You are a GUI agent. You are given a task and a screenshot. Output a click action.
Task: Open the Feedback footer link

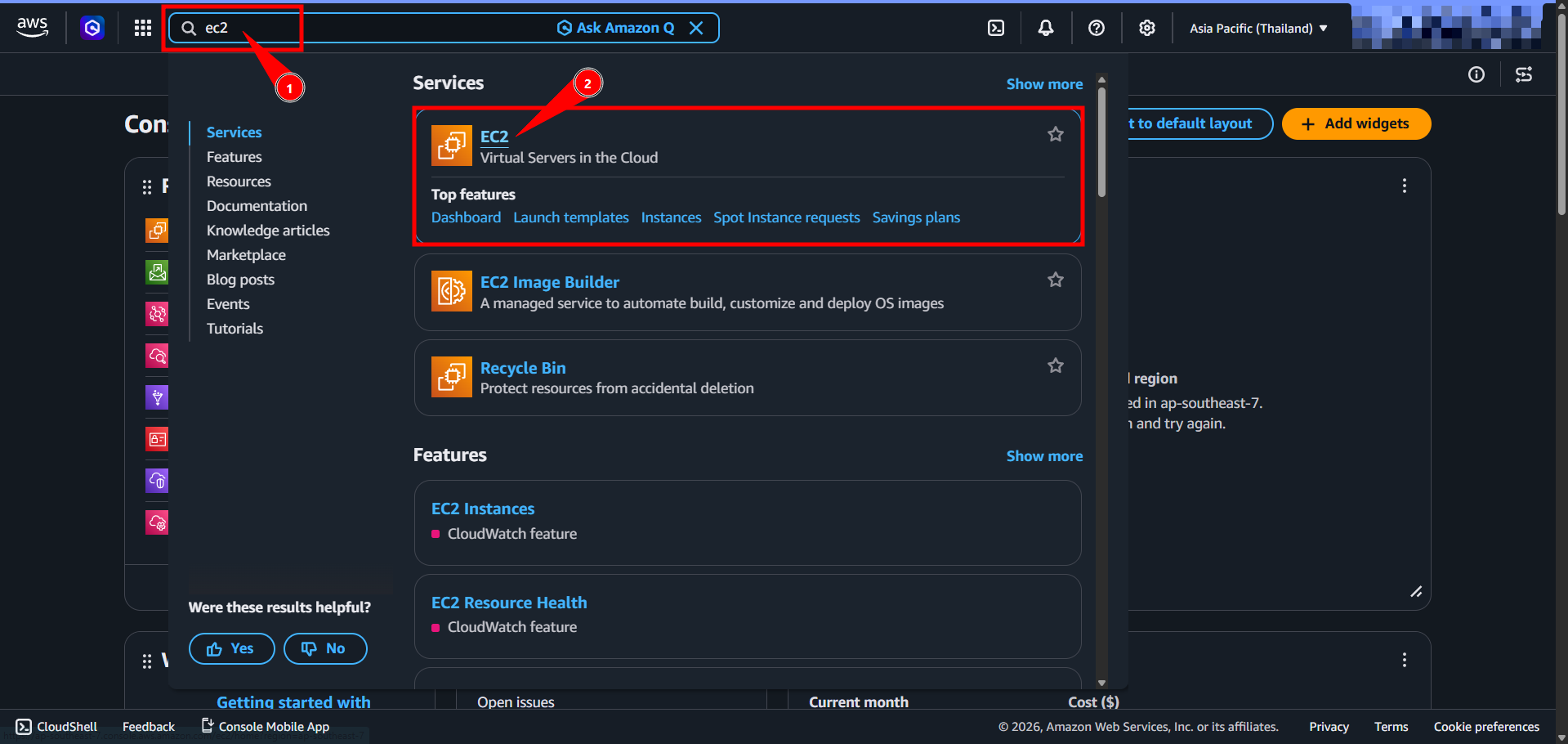pos(149,727)
